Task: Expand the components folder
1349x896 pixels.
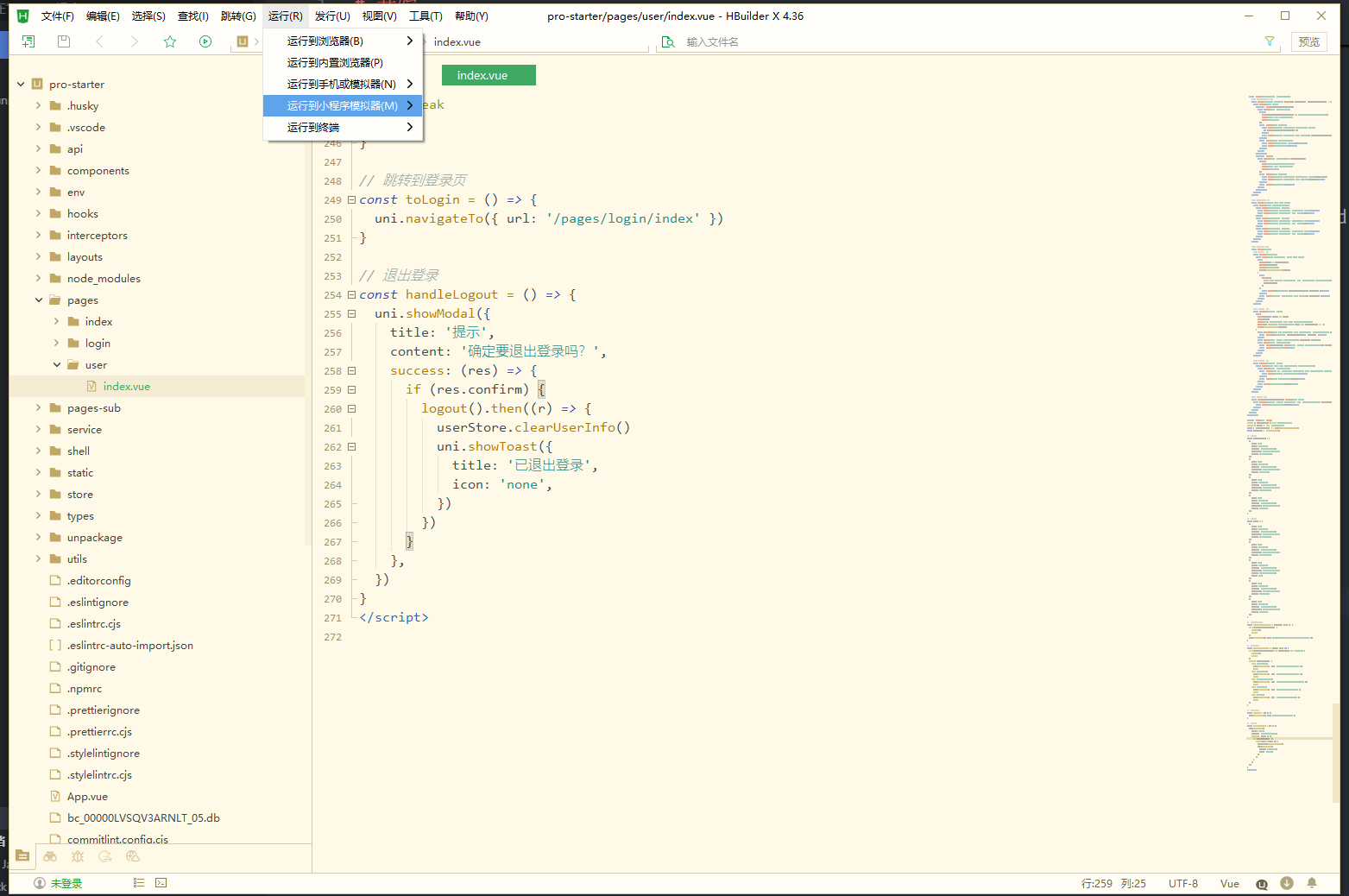Action: (38, 171)
